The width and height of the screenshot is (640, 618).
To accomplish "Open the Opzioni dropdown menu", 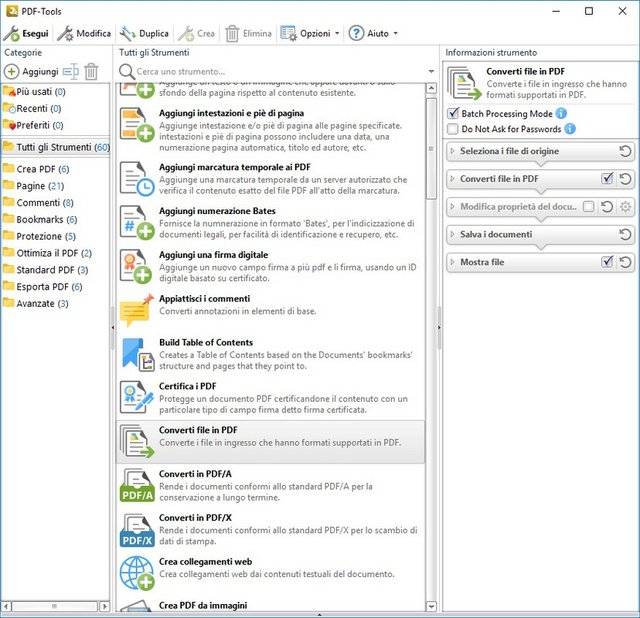I will 310,33.
